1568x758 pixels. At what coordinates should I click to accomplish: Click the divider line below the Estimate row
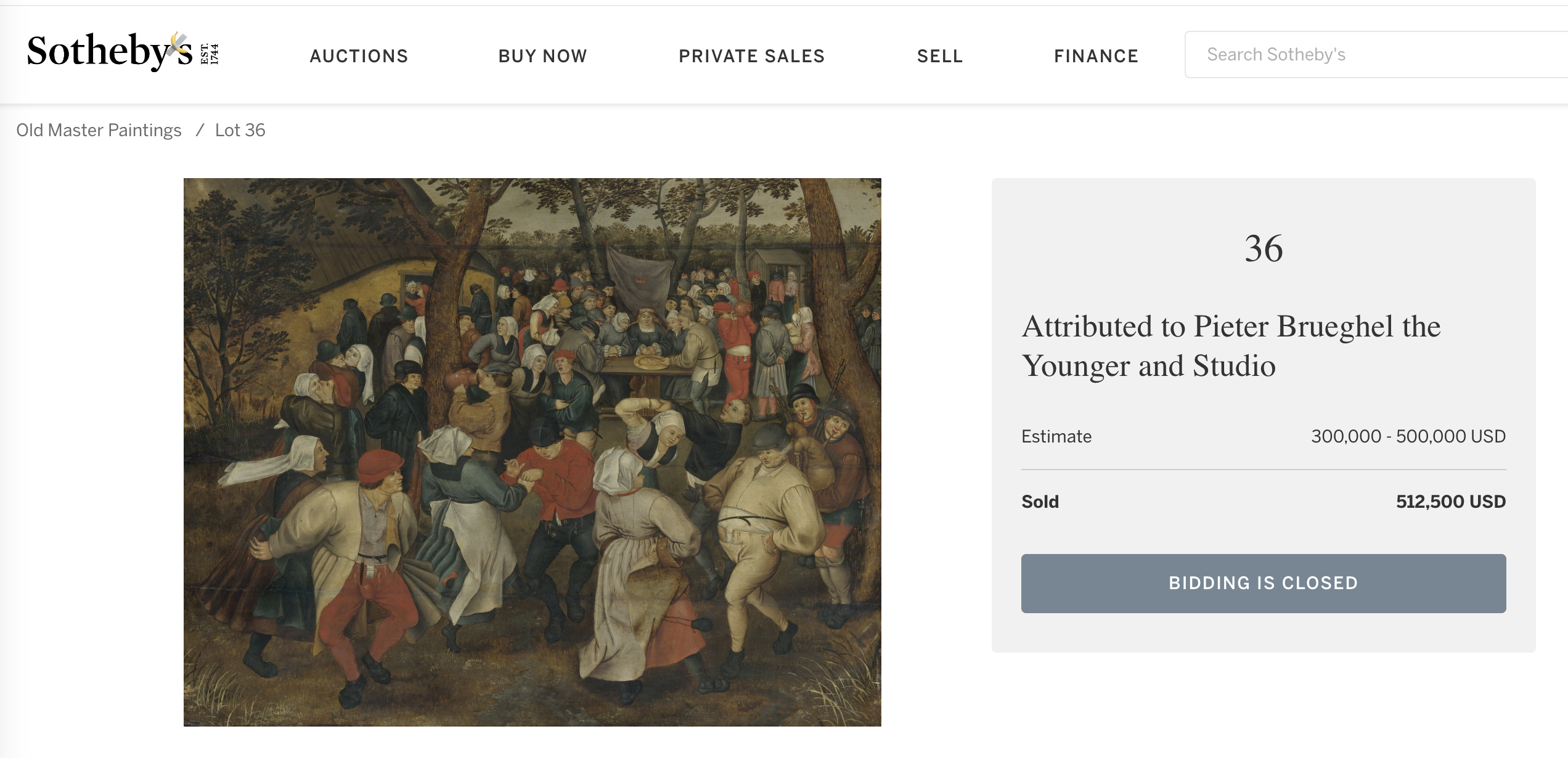coord(1264,470)
